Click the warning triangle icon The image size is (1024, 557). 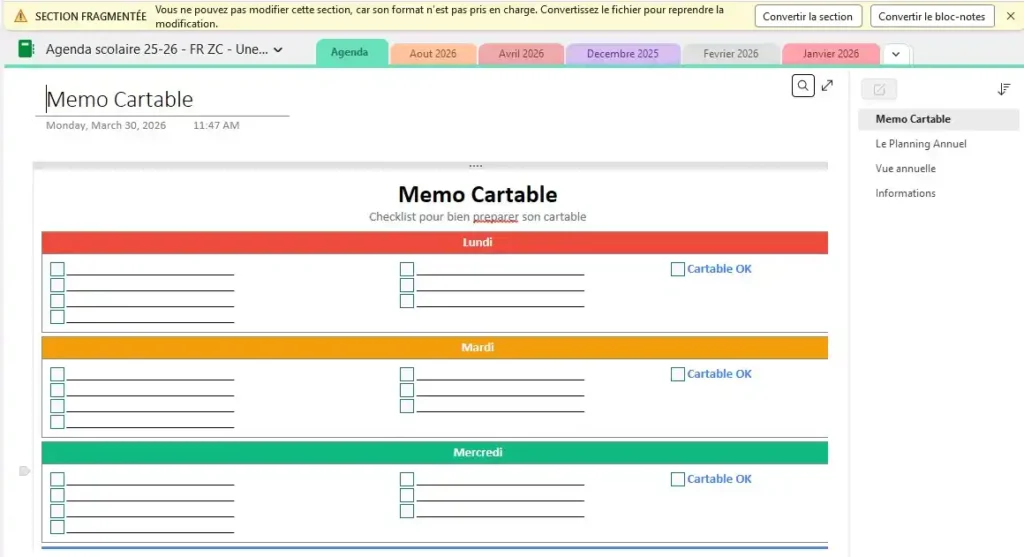(x=21, y=16)
